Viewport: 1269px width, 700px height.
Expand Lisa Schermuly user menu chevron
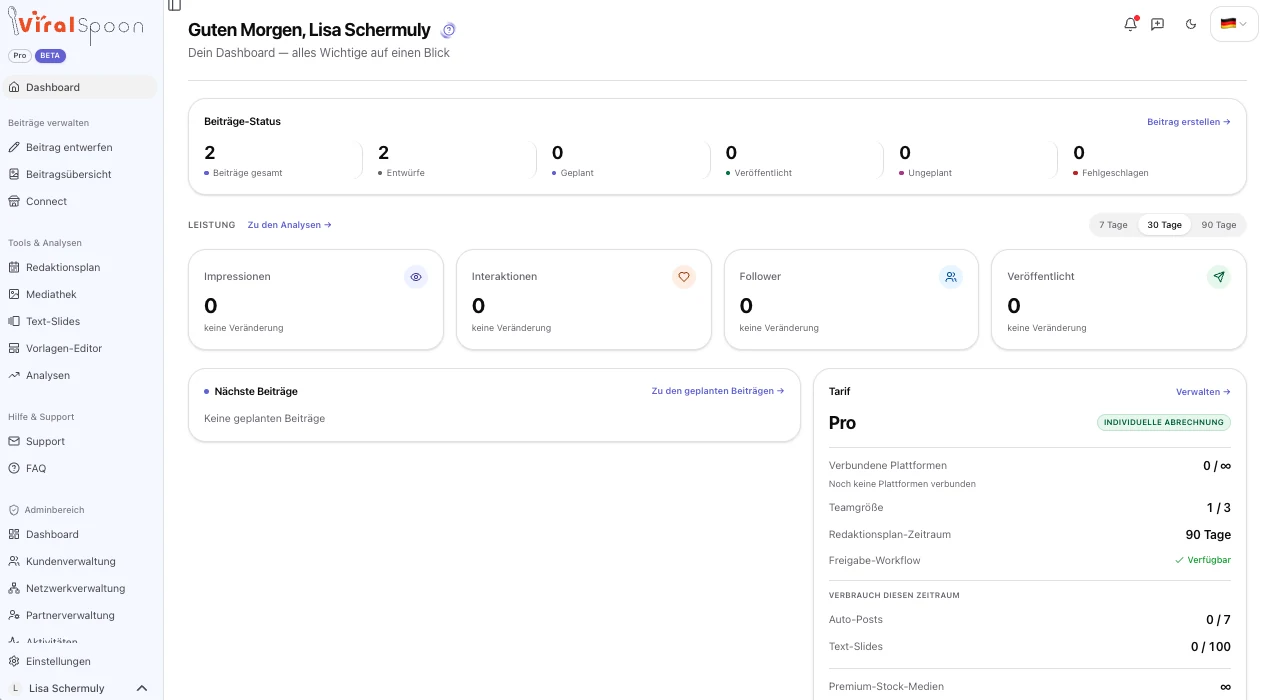tap(142, 688)
